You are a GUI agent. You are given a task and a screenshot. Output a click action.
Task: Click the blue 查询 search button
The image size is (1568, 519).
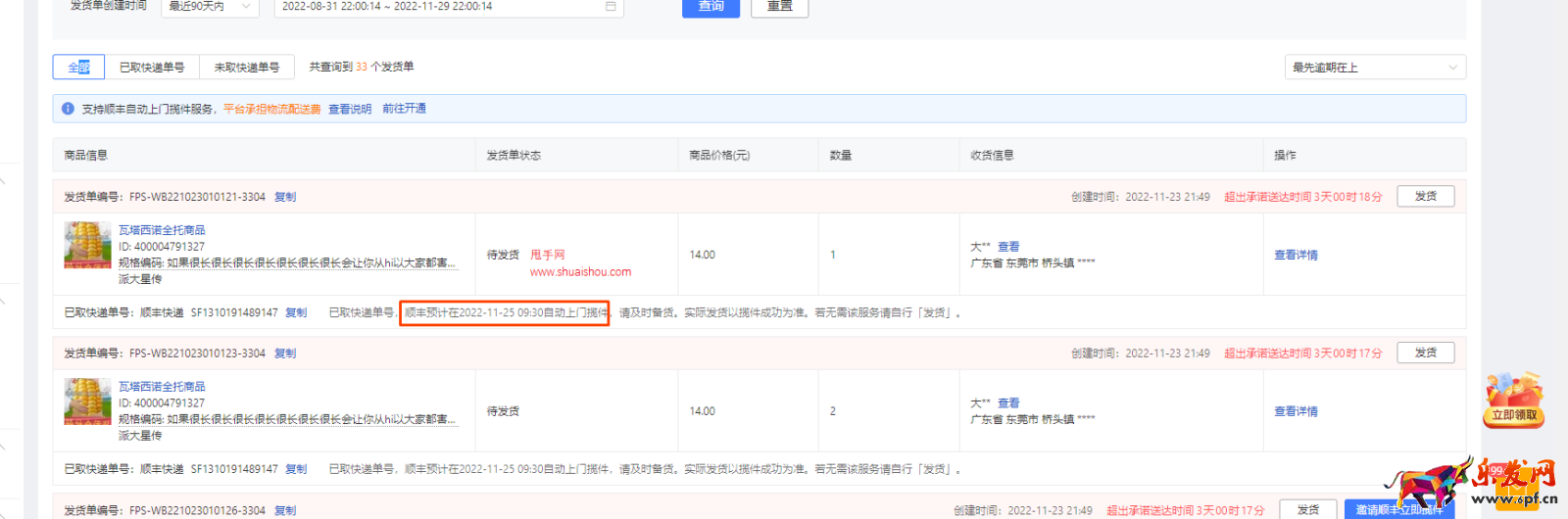coord(710,6)
